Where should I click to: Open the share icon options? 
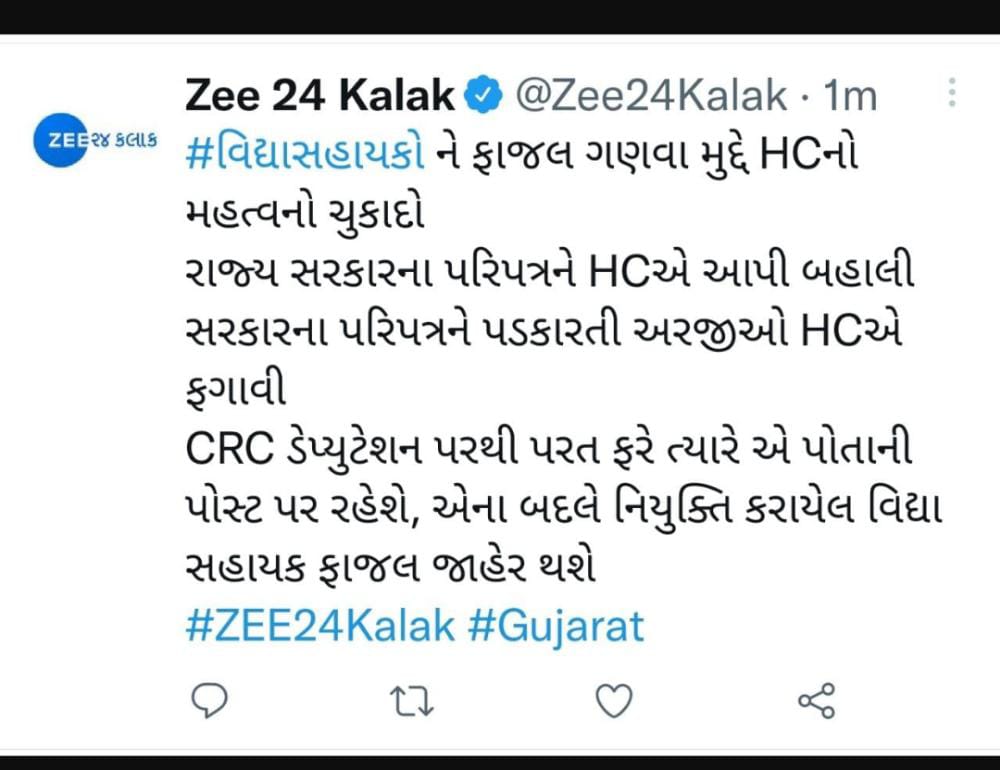click(x=816, y=700)
